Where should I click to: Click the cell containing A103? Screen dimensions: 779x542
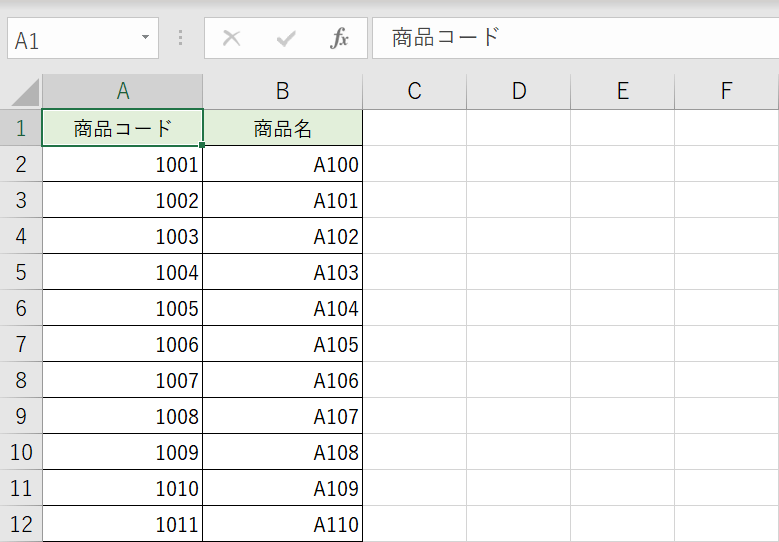click(283, 272)
